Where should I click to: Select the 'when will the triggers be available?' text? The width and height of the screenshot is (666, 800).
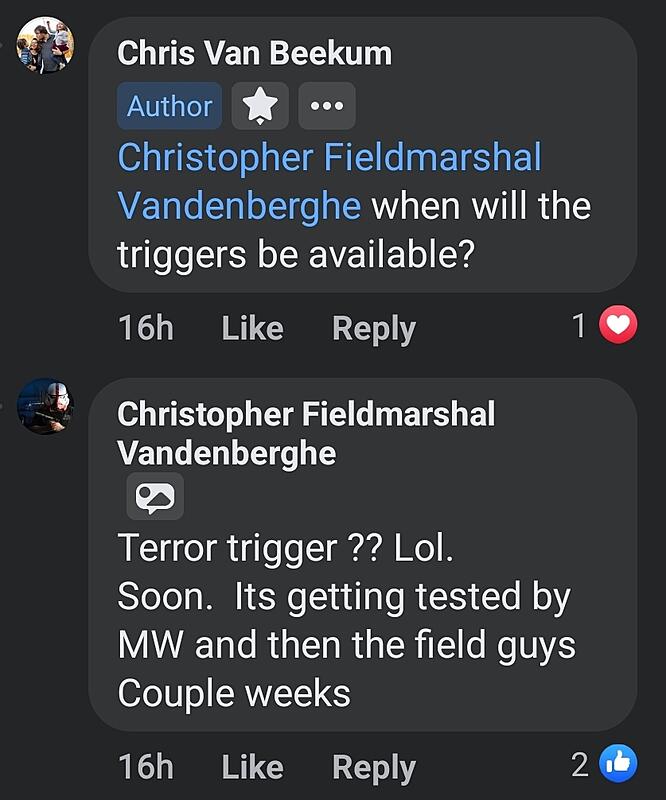pyautogui.click(x=354, y=230)
